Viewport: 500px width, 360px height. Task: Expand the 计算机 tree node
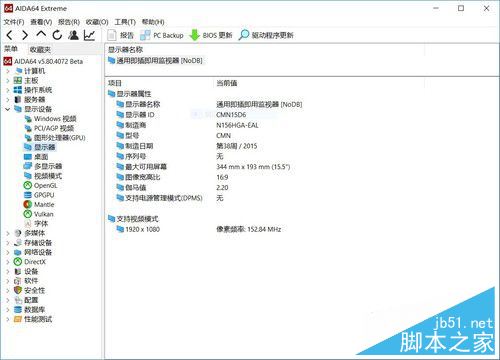click(x=8, y=71)
